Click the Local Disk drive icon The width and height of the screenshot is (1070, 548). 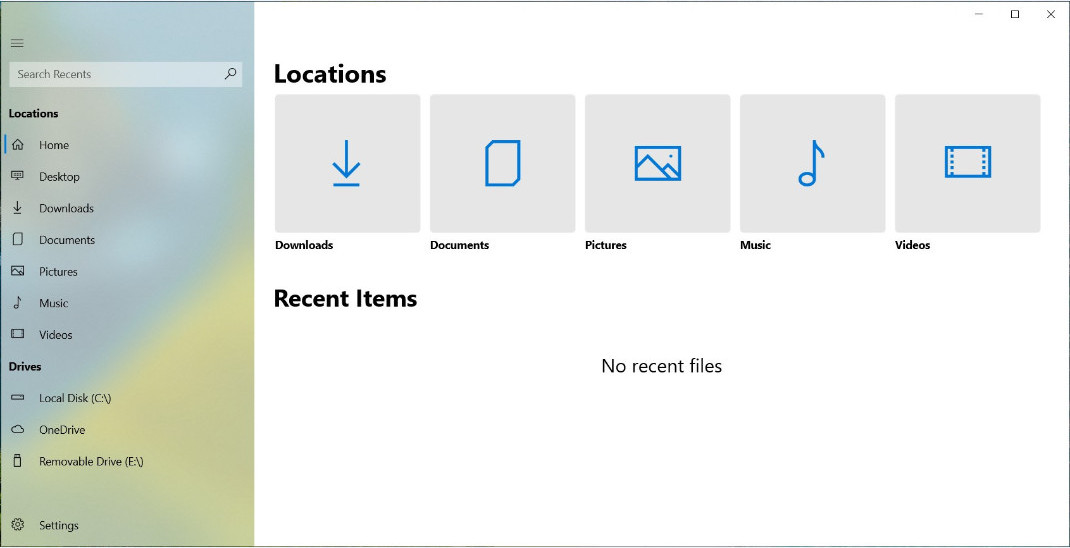point(18,397)
